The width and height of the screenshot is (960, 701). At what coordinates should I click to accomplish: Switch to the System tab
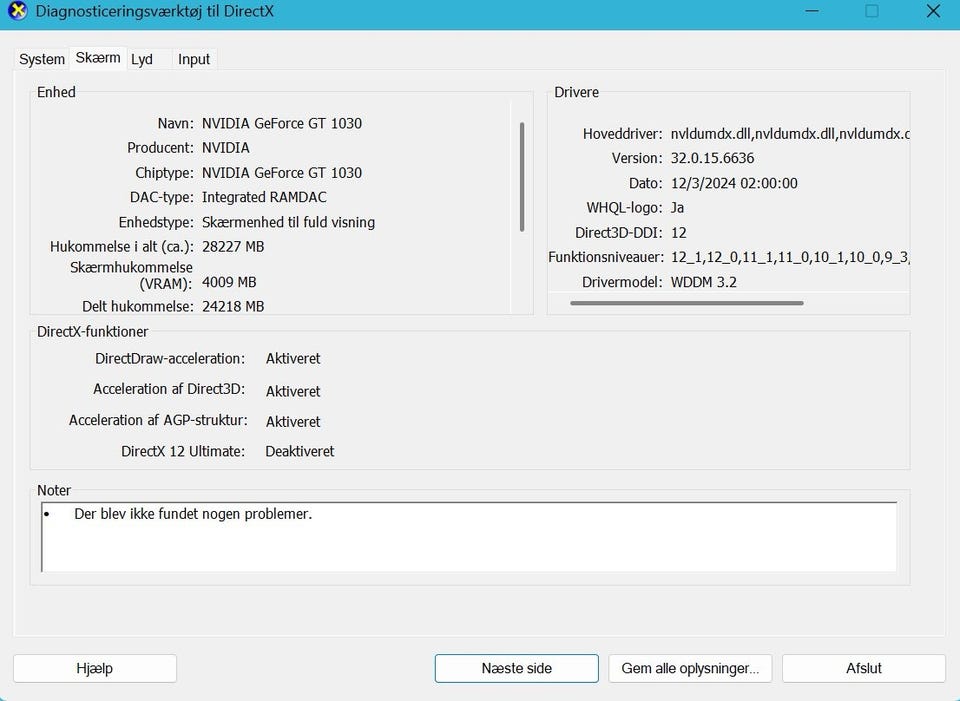tap(42, 59)
